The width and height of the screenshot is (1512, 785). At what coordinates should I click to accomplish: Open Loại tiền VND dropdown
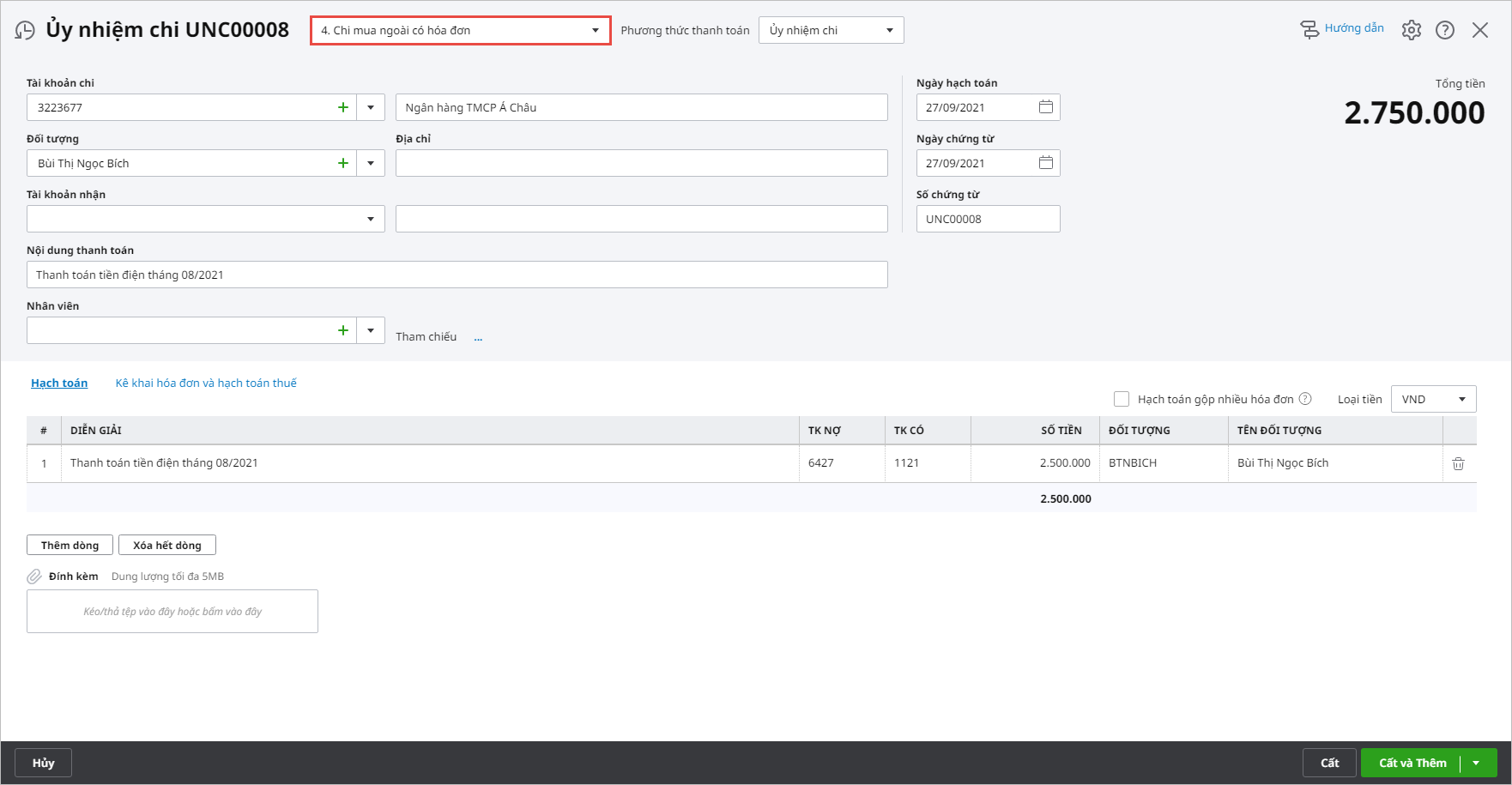pyautogui.click(x=1461, y=399)
